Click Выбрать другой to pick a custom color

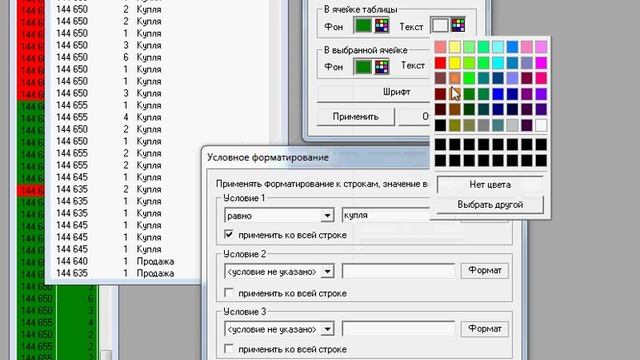(x=490, y=204)
